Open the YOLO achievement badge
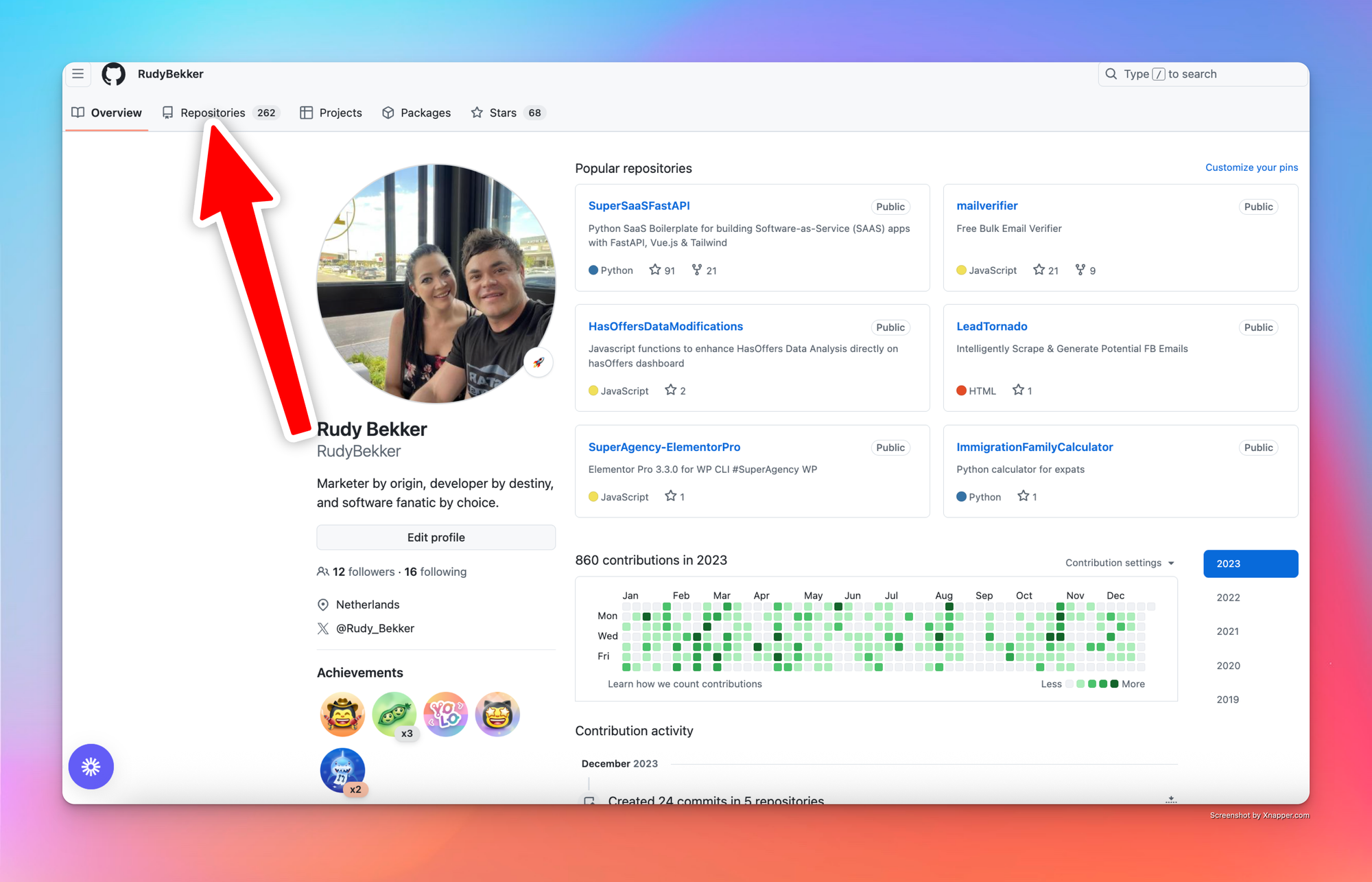The width and height of the screenshot is (1372, 882). pyautogui.click(x=446, y=714)
